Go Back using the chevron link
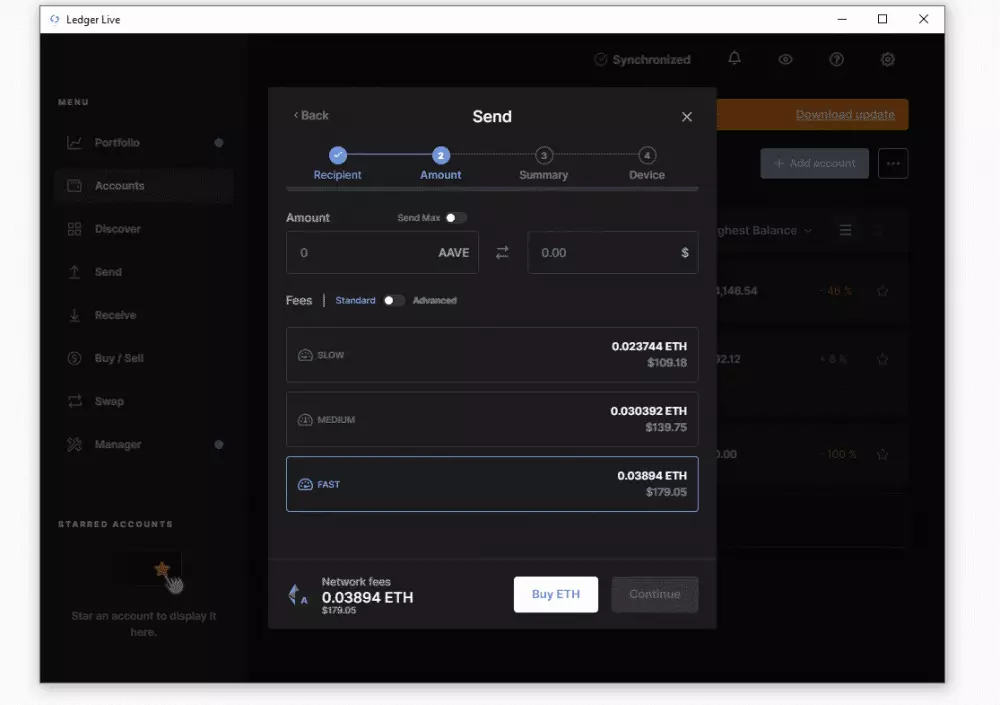 (x=311, y=116)
